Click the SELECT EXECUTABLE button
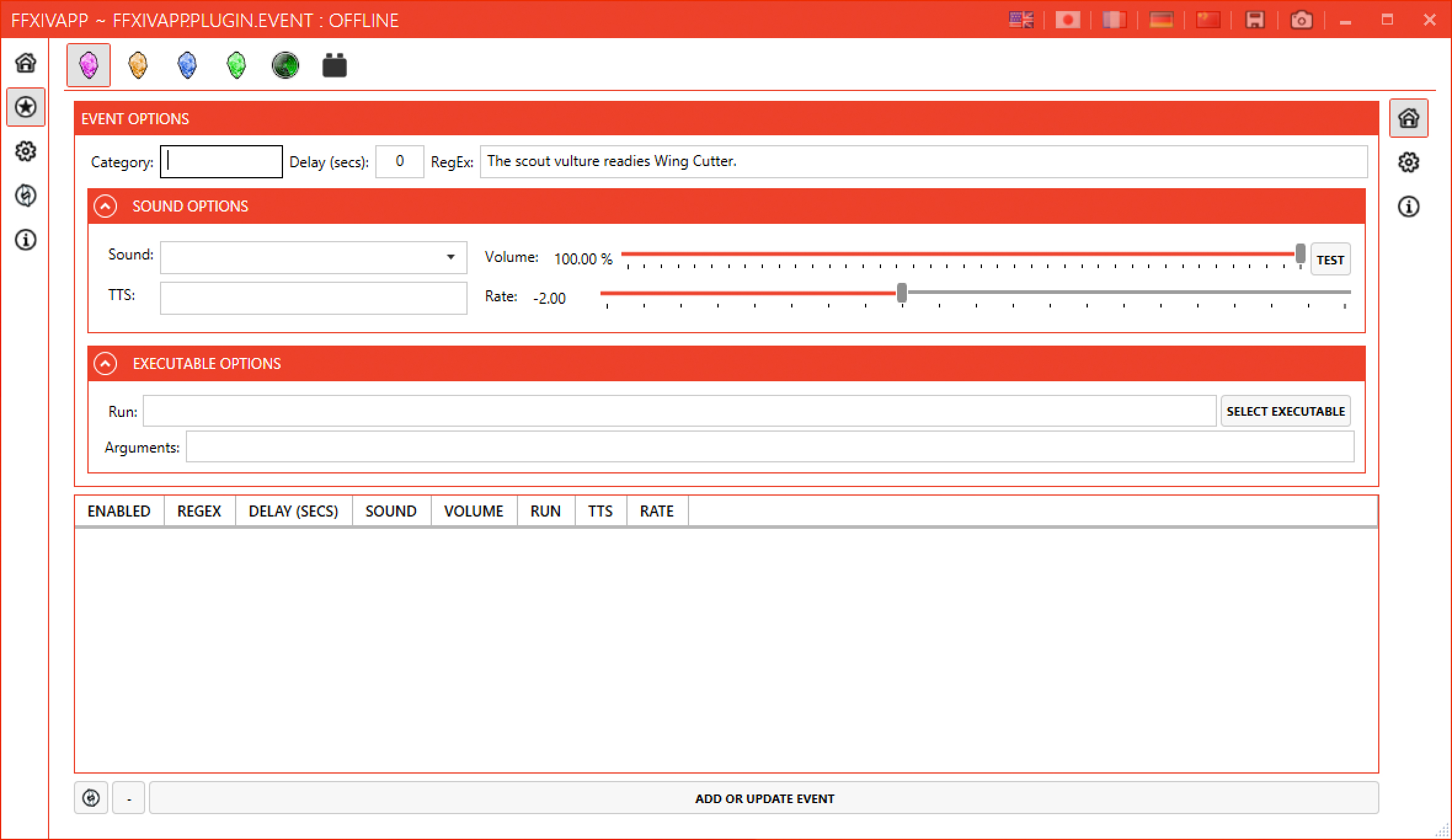The width and height of the screenshot is (1452, 840). 1286,411
